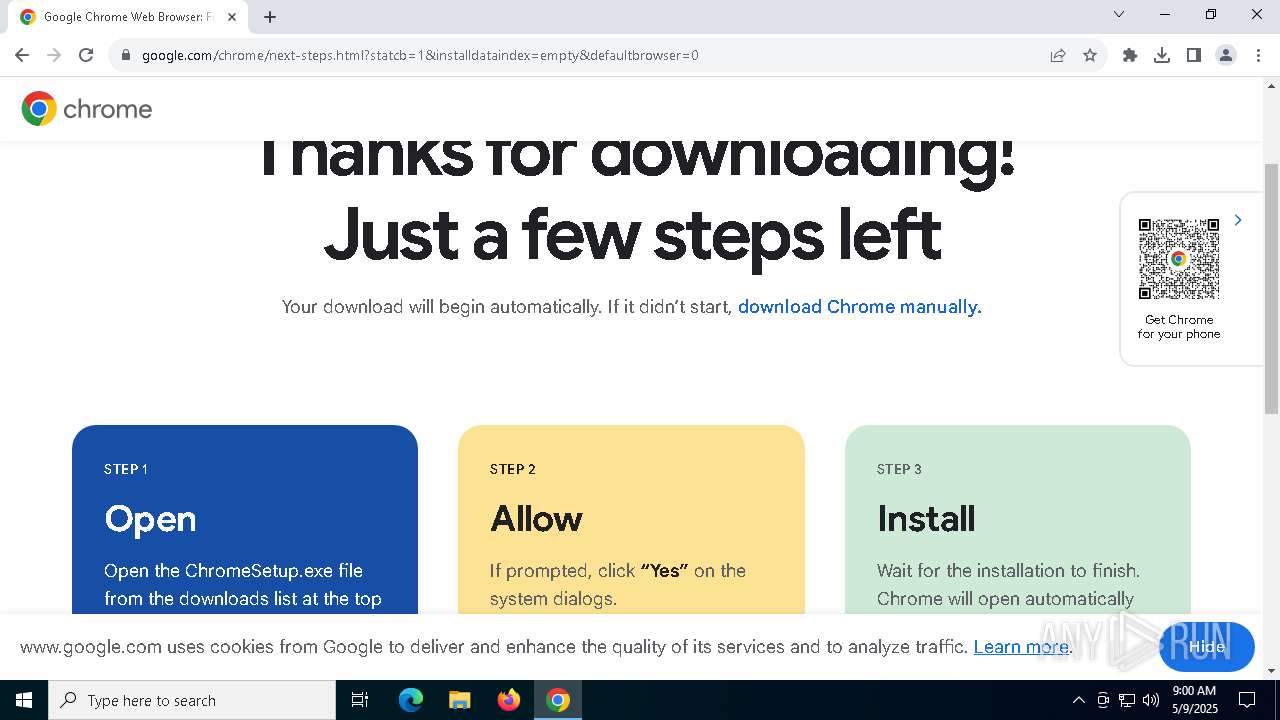Click the Get Chrome for your phone text
The width and height of the screenshot is (1280, 720).
point(1179,327)
